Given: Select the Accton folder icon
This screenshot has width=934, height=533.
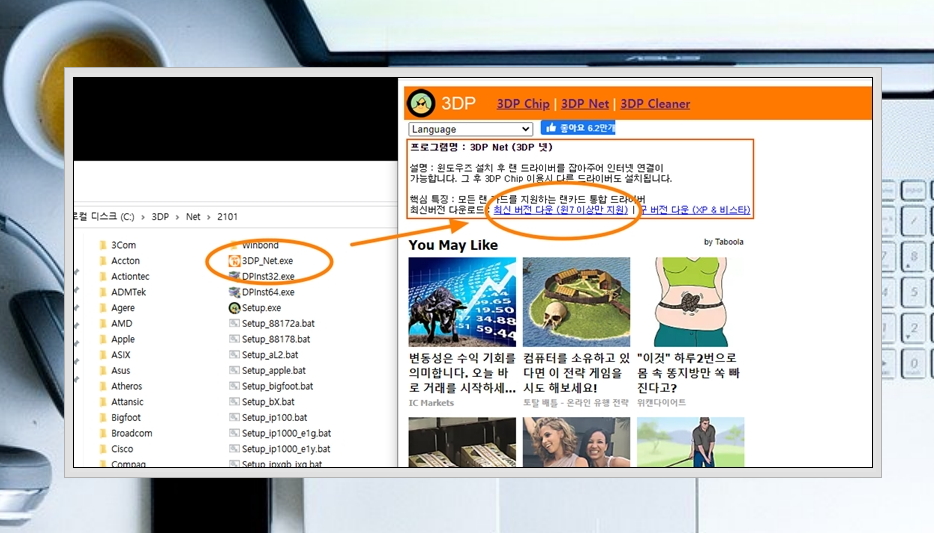Looking at the screenshot, I should click(103, 261).
